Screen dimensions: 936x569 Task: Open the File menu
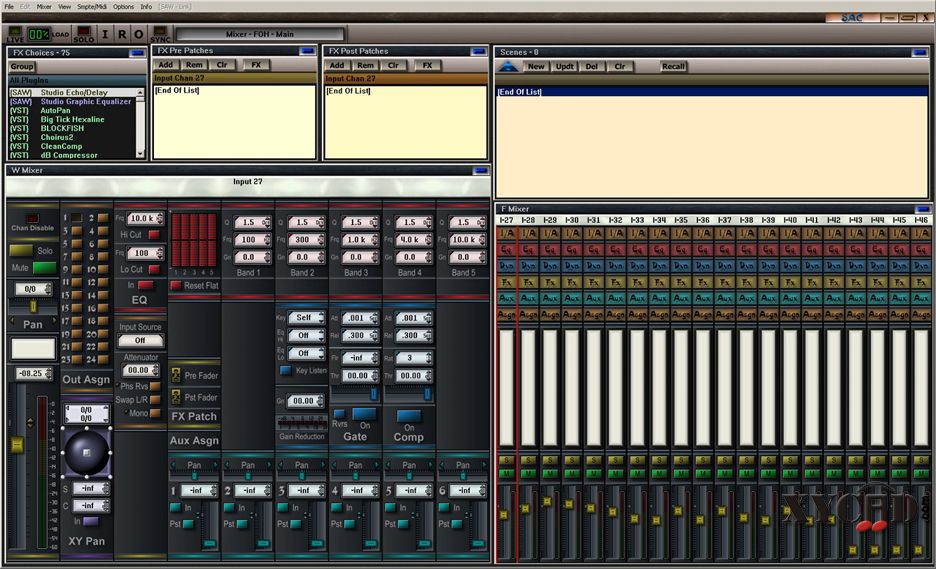click(x=9, y=7)
